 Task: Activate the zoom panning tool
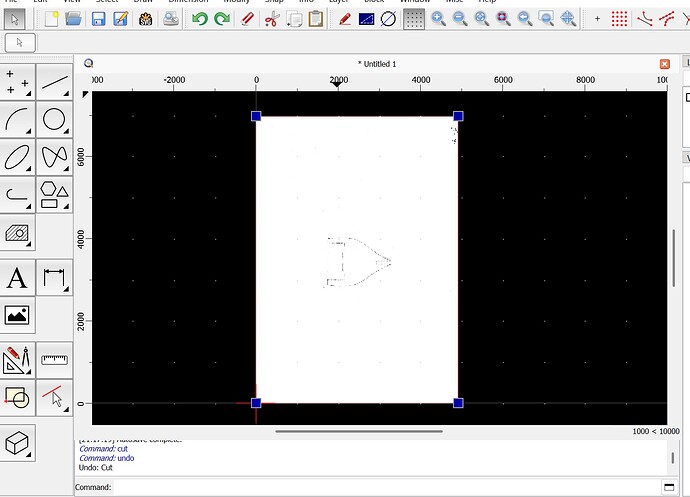[568, 19]
